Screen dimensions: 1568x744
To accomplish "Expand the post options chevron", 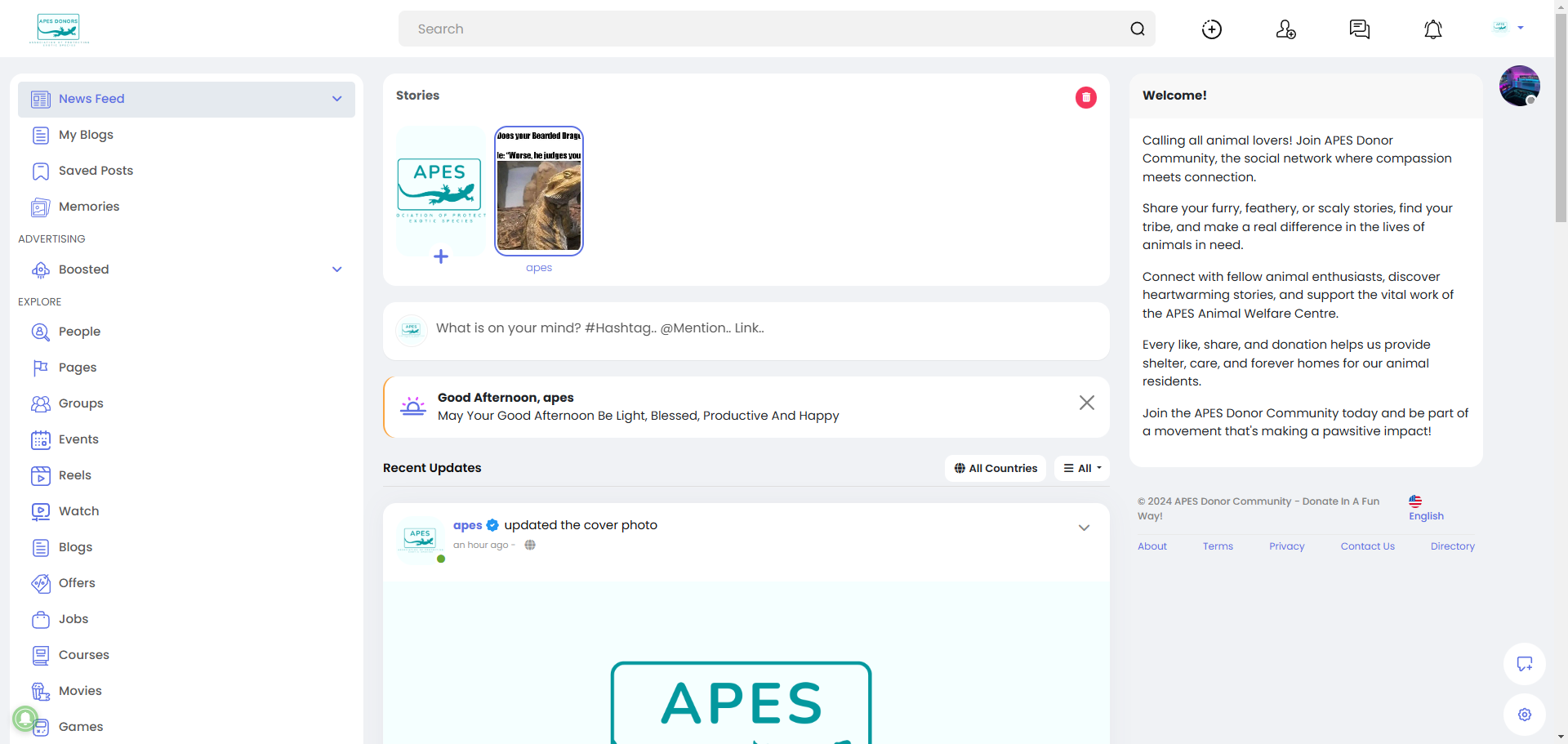I will 1084,528.
